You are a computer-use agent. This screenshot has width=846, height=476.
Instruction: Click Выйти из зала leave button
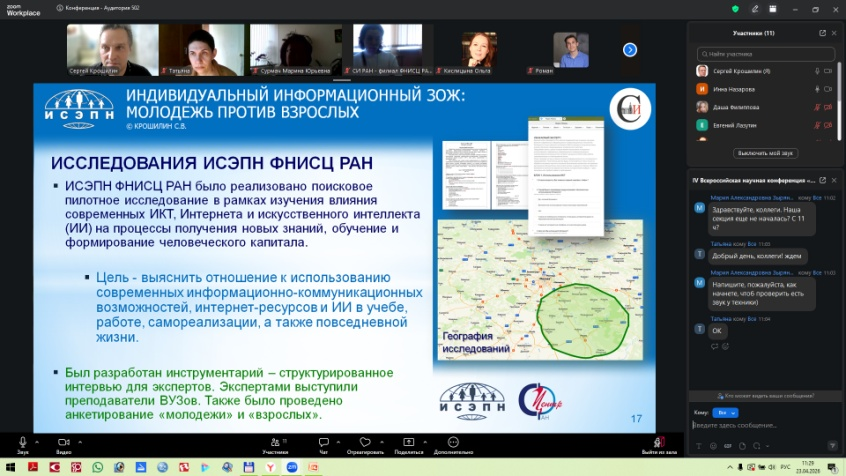(x=659, y=445)
